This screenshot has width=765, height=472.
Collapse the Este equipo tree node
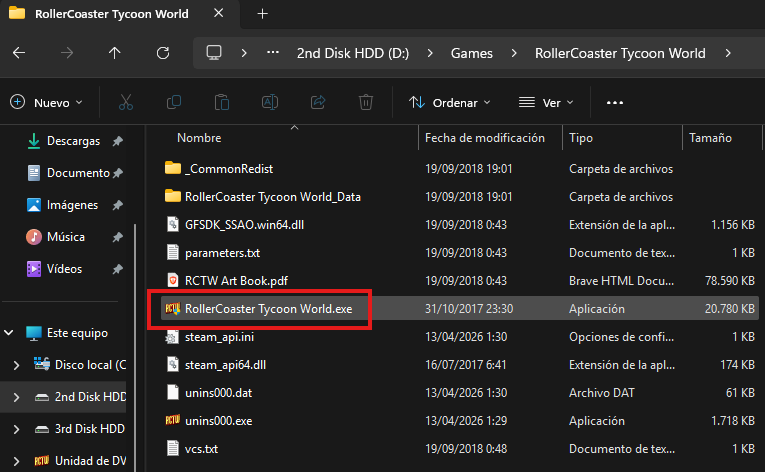click(9, 333)
